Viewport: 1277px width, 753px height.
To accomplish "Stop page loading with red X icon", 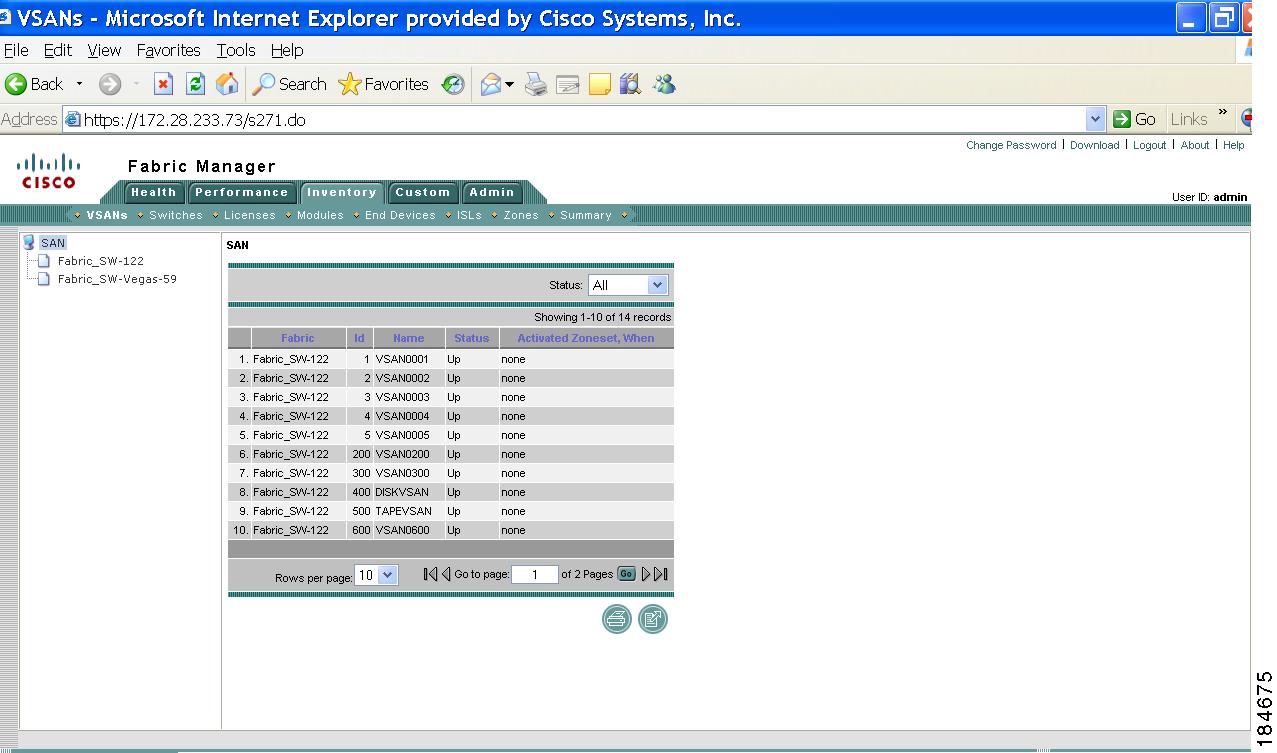I will [164, 84].
